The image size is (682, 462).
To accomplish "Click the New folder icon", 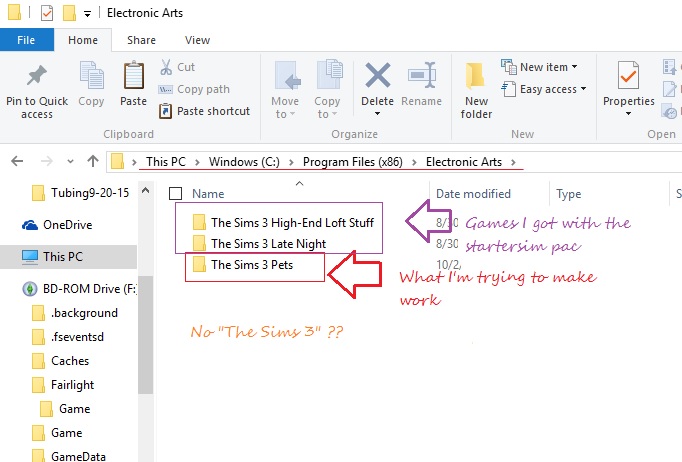I will tap(475, 77).
